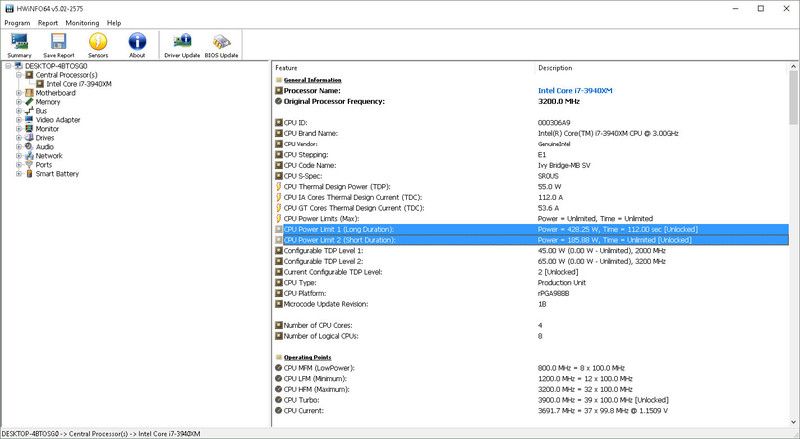Click the scrollbar up arrow
Screen dimensions: 800x439
click(x=793, y=66)
